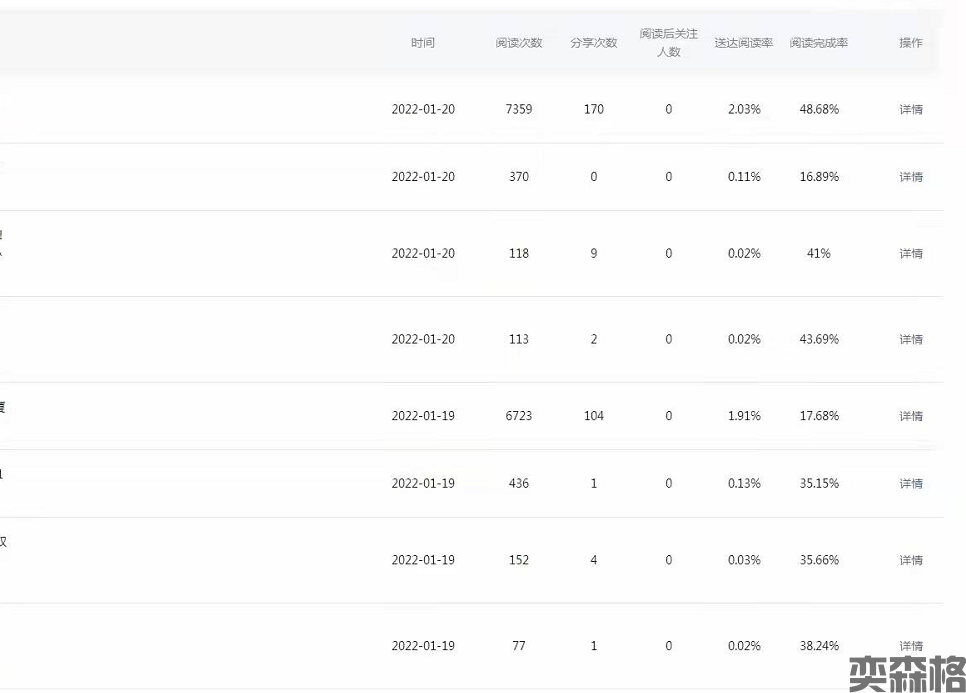Click the 170 share count cell

click(593, 109)
